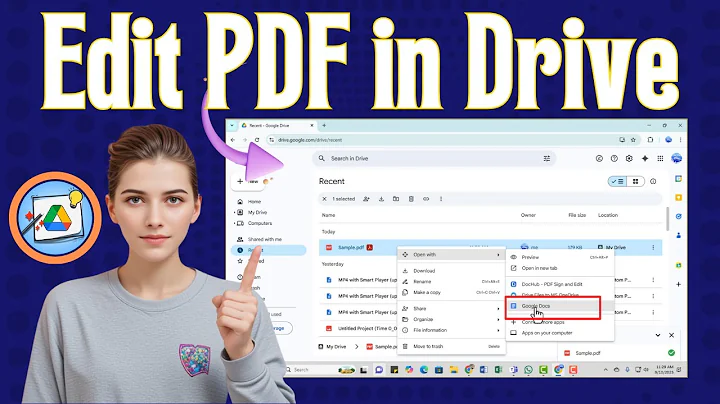
Task: Open the offline-ready status icon
Action: tap(599, 158)
